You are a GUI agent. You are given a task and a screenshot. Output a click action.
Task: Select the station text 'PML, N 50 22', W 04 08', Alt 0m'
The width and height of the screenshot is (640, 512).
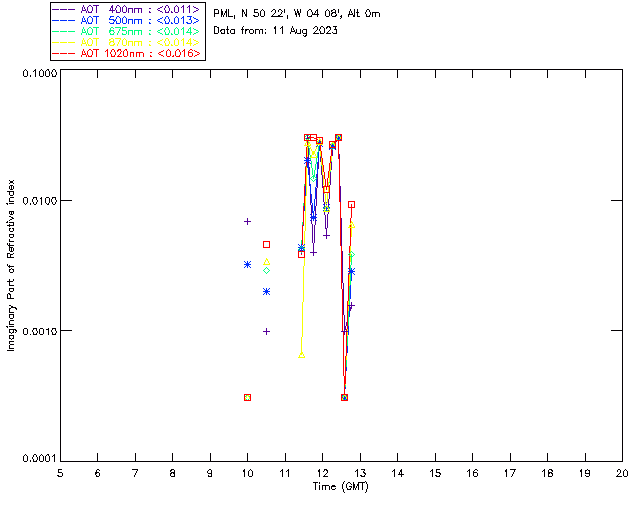pyautogui.click(x=297, y=13)
